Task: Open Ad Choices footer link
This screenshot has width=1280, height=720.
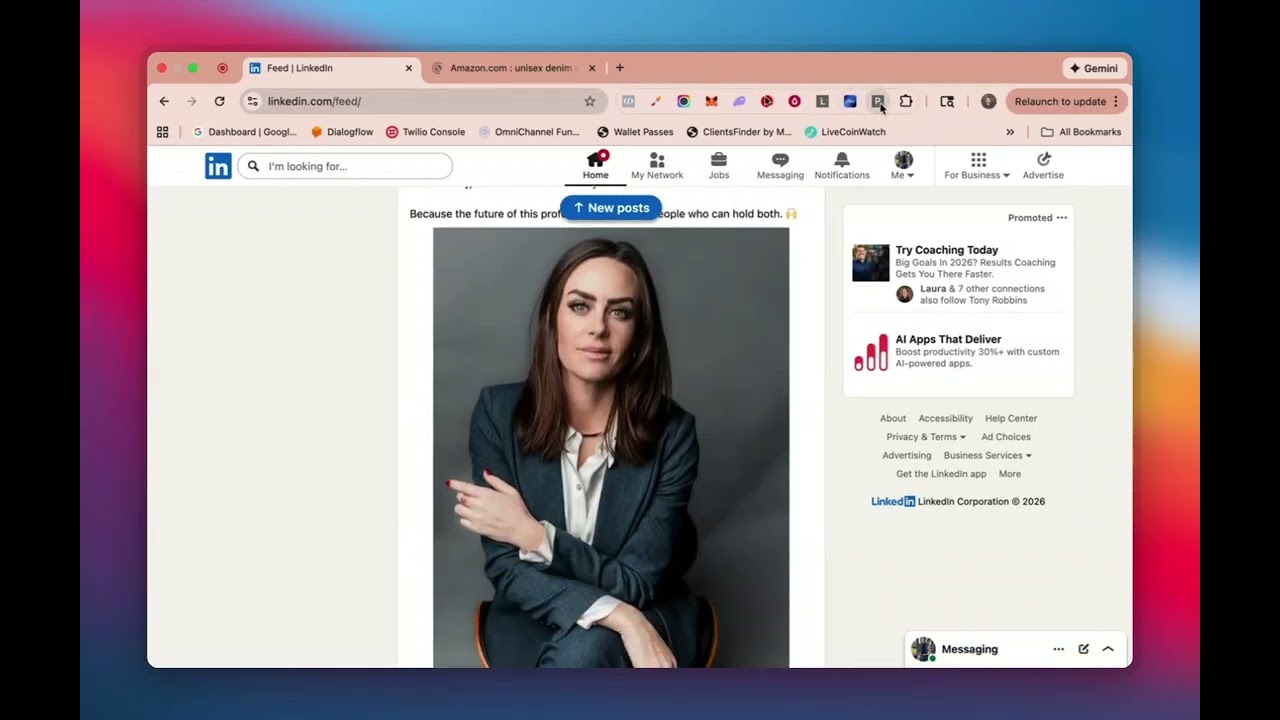Action: tap(1006, 437)
